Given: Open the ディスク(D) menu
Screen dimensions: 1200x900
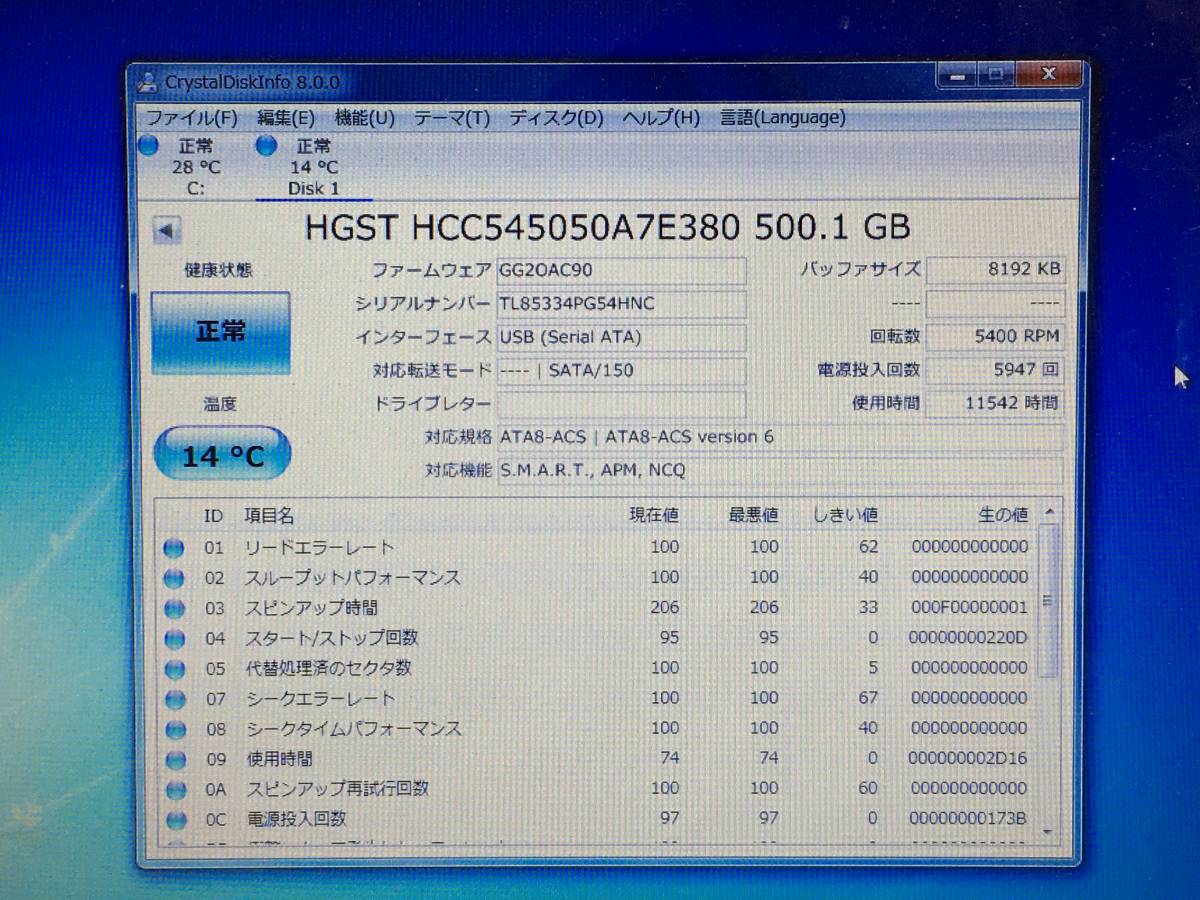Looking at the screenshot, I should [556, 117].
